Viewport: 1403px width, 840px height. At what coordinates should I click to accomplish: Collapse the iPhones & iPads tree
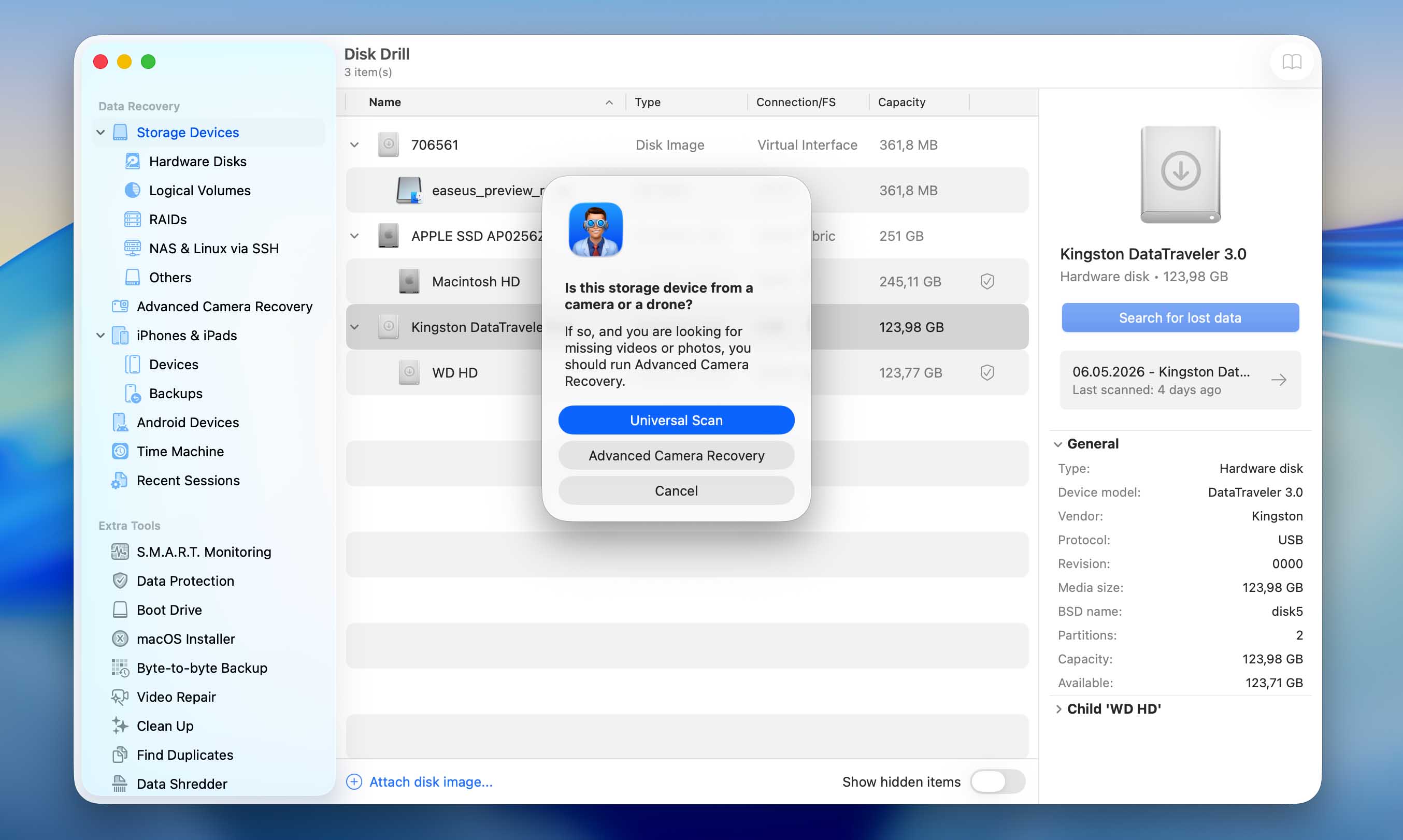(x=101, y=335)
